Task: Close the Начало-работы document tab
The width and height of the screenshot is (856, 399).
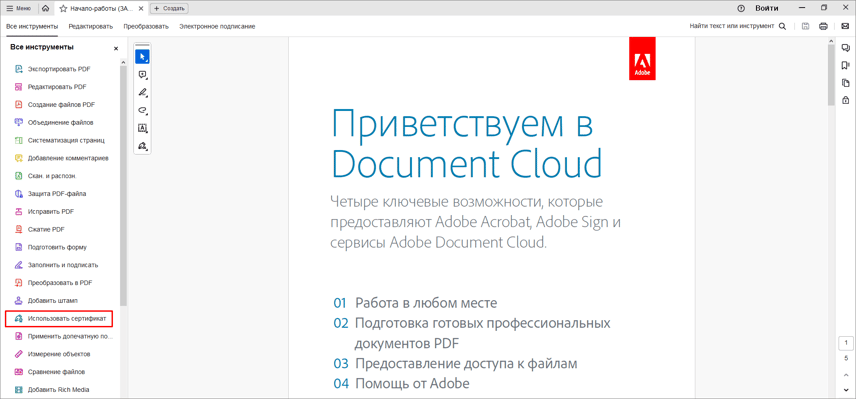Action: tap(141, 8)
